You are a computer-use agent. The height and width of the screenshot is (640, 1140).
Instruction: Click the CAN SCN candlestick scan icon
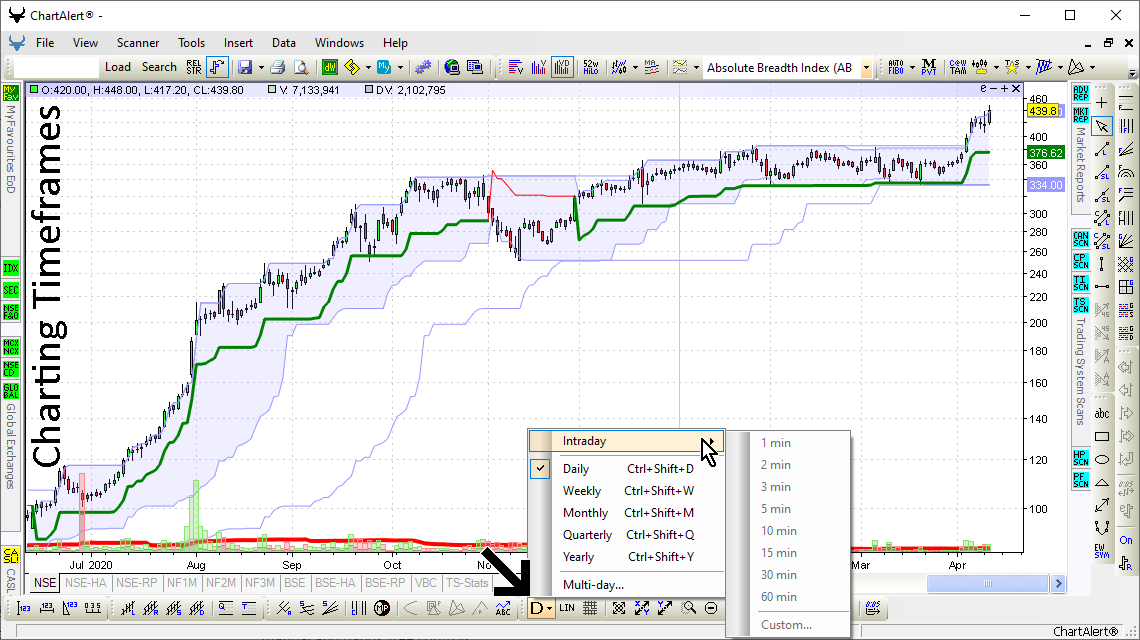coord(1080,239)
